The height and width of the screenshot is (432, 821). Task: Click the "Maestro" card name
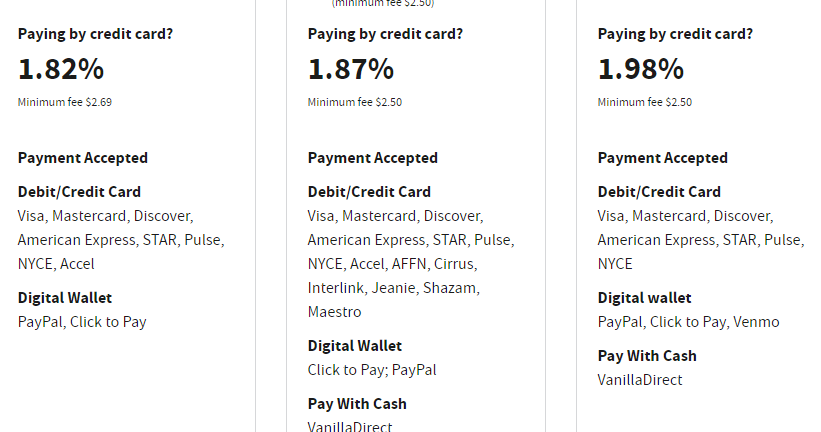335,312
